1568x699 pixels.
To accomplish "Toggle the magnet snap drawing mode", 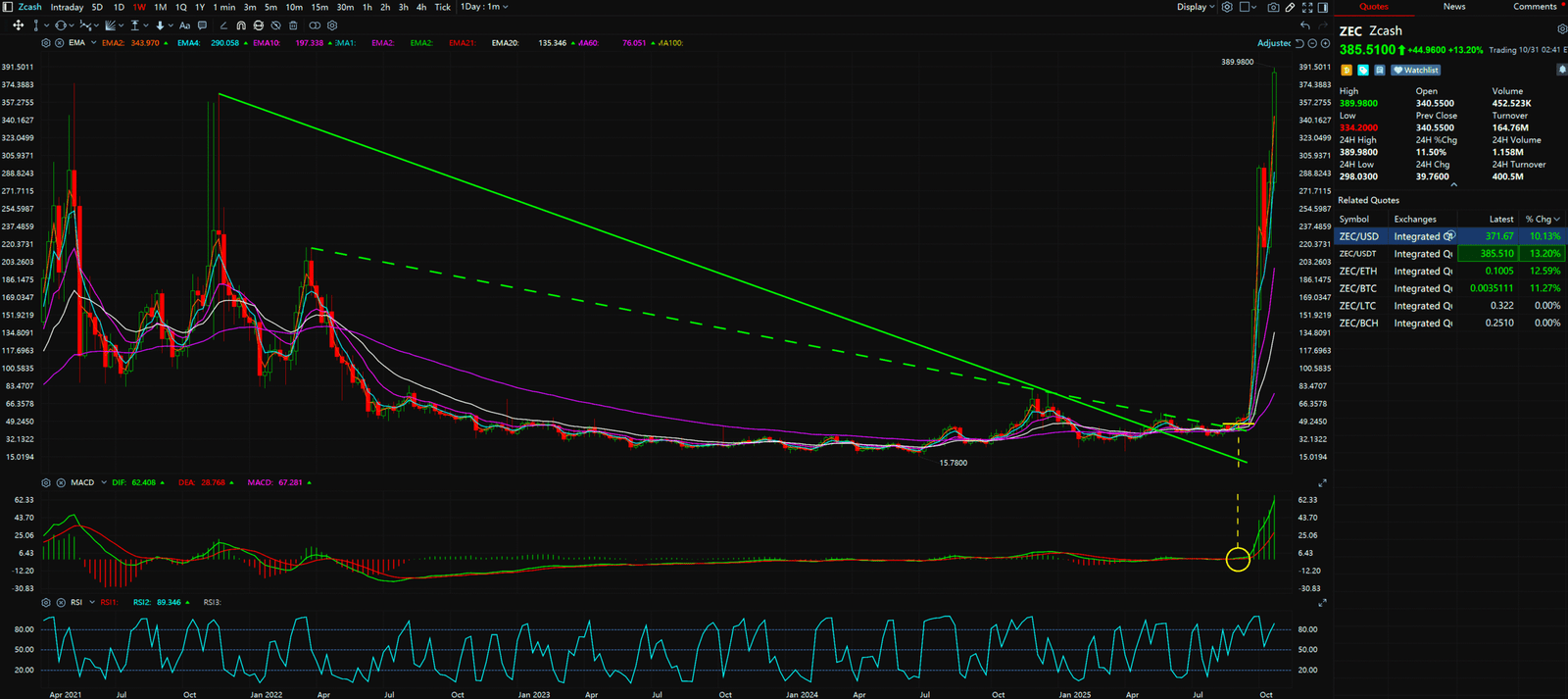I will (241, 25).
